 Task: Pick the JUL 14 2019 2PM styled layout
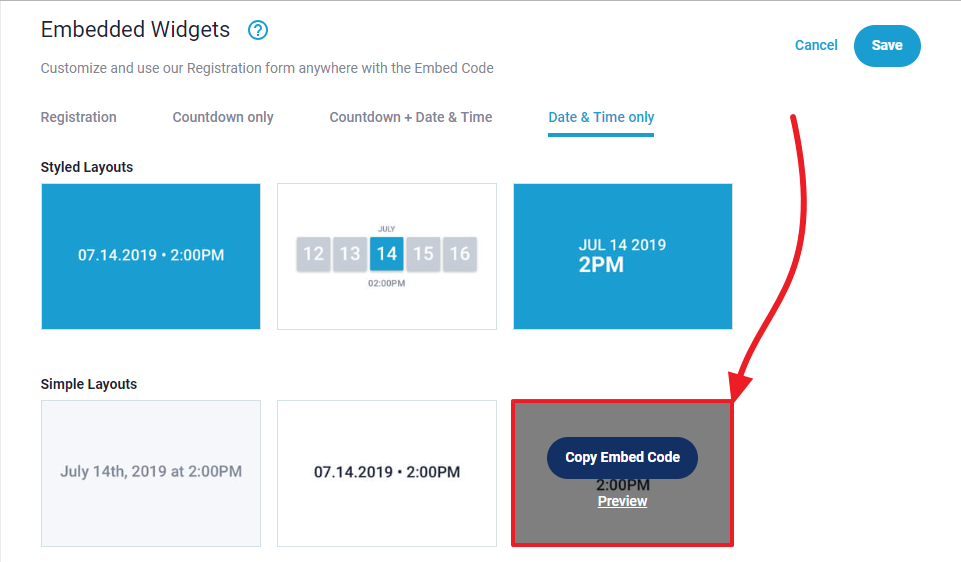pyautogui.click(x=622, y=256)
